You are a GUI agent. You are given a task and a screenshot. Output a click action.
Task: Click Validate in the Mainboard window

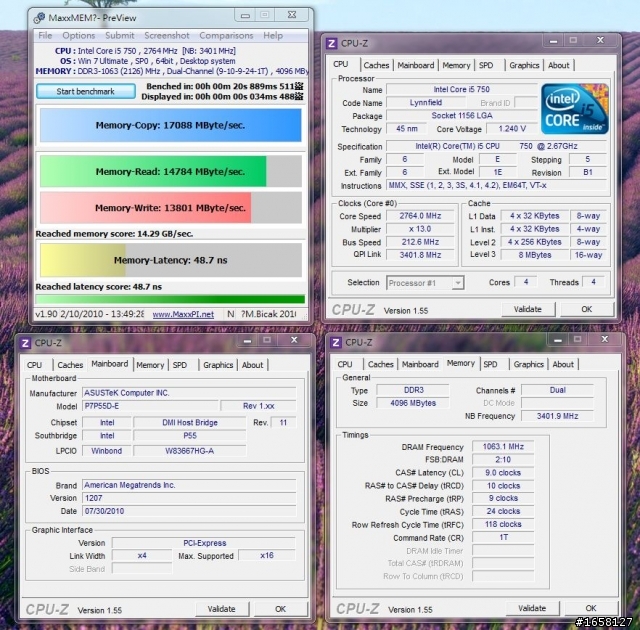tap(222, 609)
